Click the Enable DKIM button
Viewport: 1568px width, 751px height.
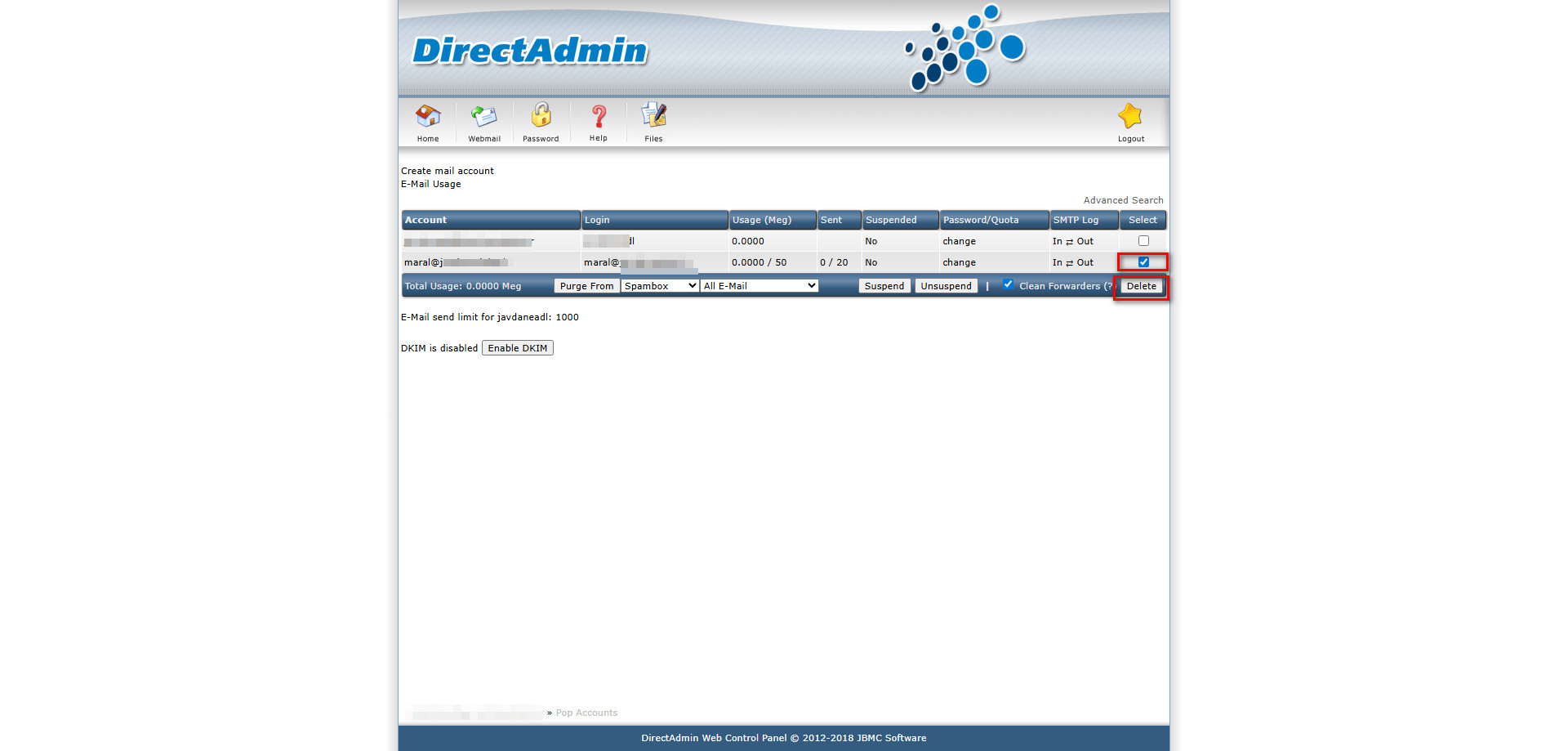click(x=518, y=348)
